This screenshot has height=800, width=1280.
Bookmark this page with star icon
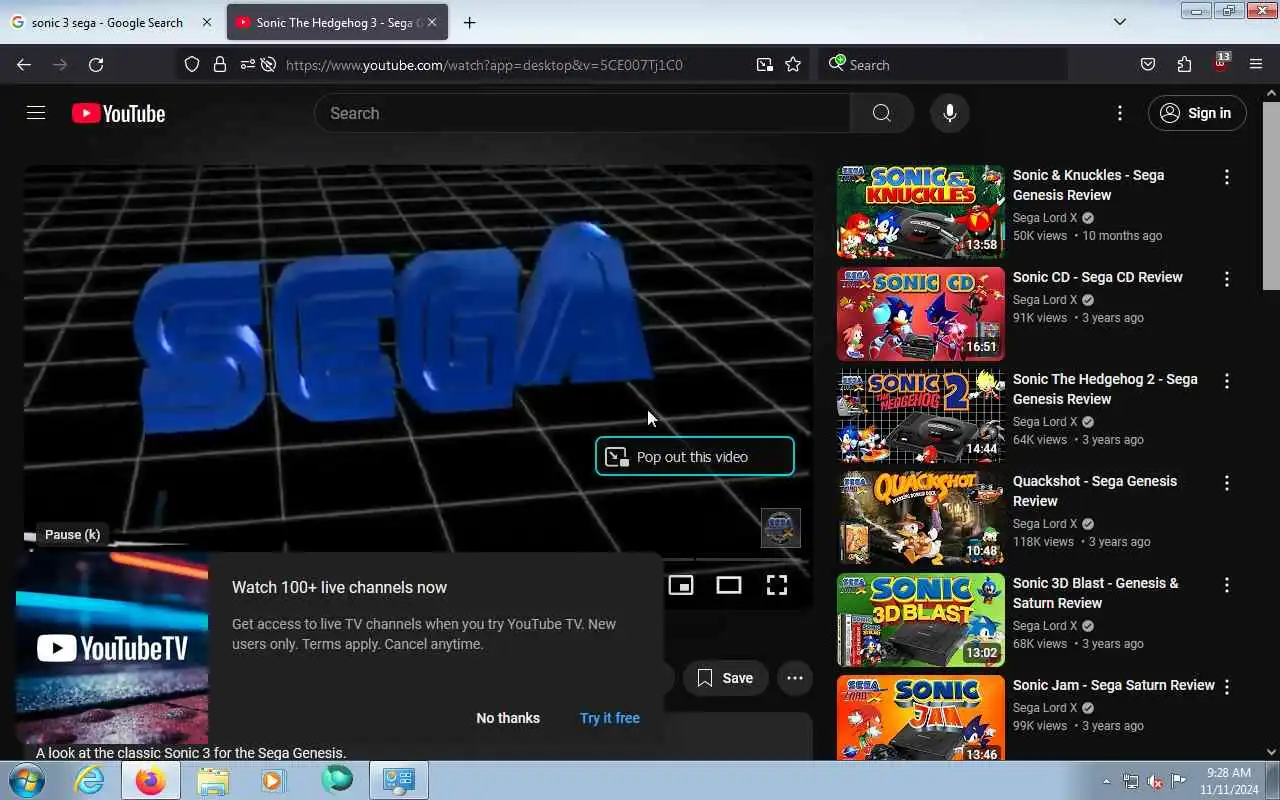click(793, 64)
